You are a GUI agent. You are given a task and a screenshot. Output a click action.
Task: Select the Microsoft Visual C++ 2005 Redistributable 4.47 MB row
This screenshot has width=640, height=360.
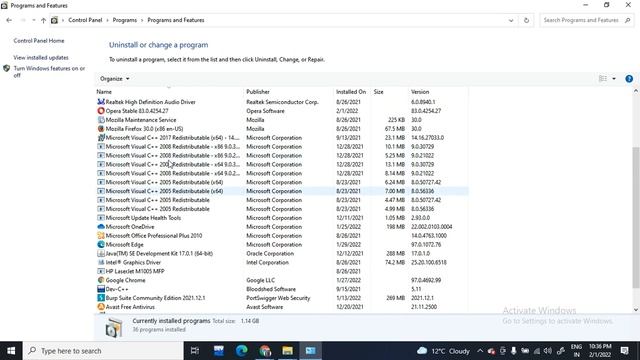(x=282, y=200)
